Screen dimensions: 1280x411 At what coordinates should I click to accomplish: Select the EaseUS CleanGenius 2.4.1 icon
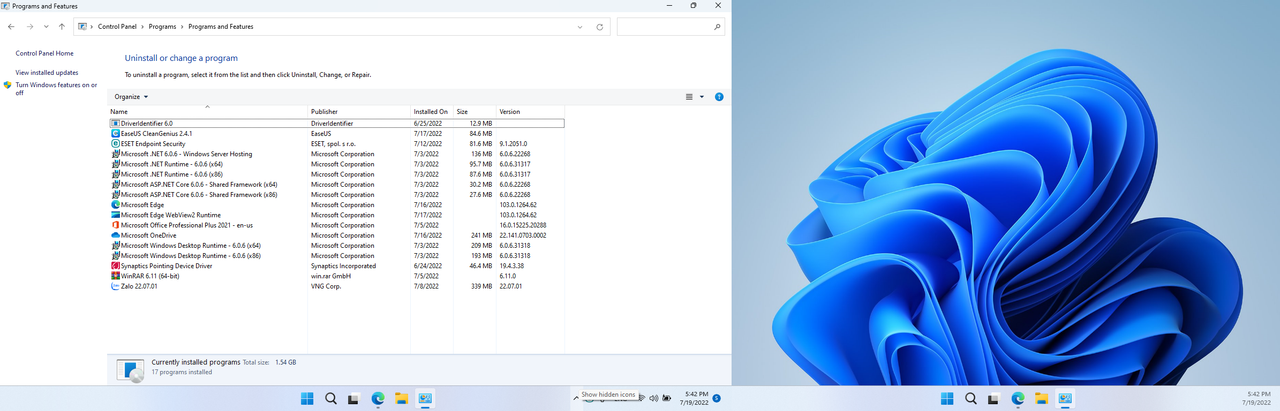pyautogui.click(x=115, y=133)
